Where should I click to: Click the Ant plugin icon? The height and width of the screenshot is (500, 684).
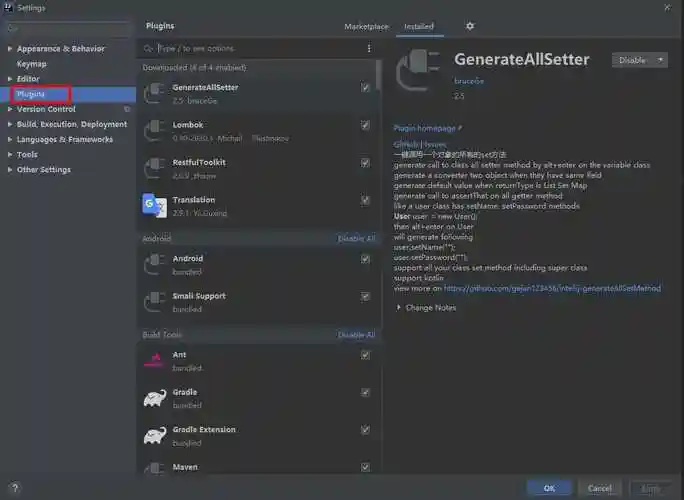pyautogui.click(x=154, y=360)
